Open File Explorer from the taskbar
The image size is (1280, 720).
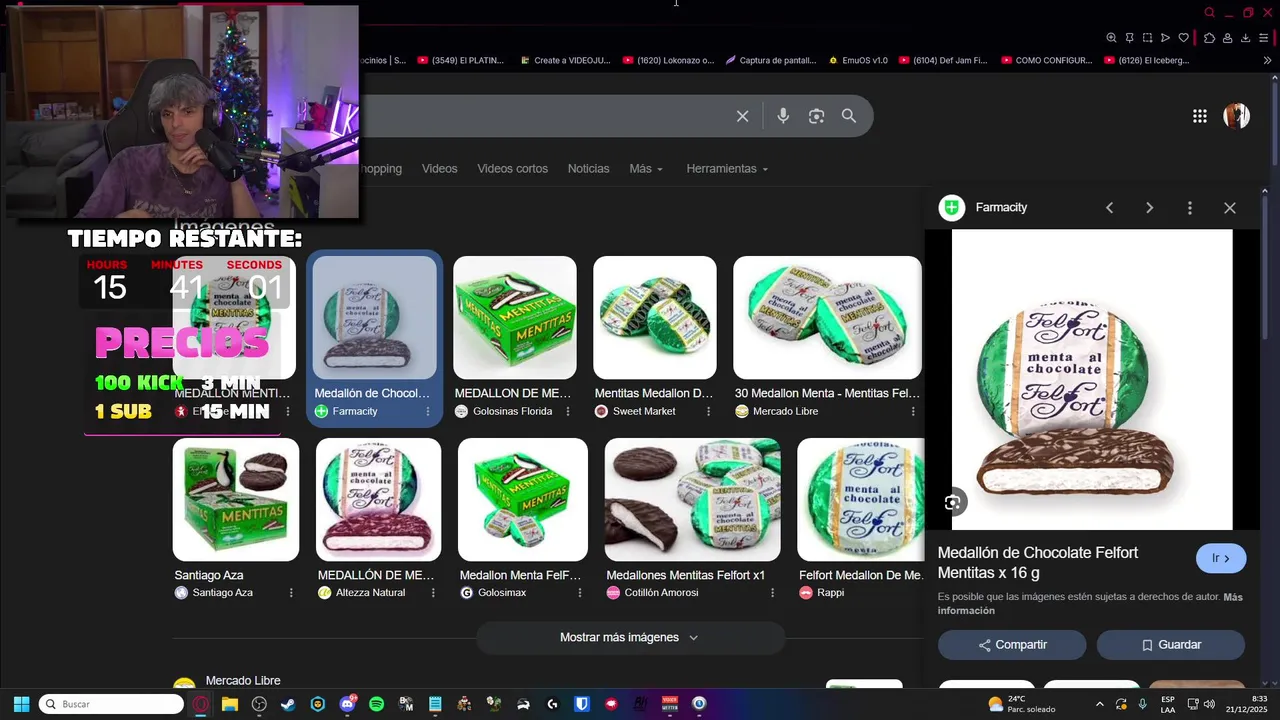click(229, 704)
